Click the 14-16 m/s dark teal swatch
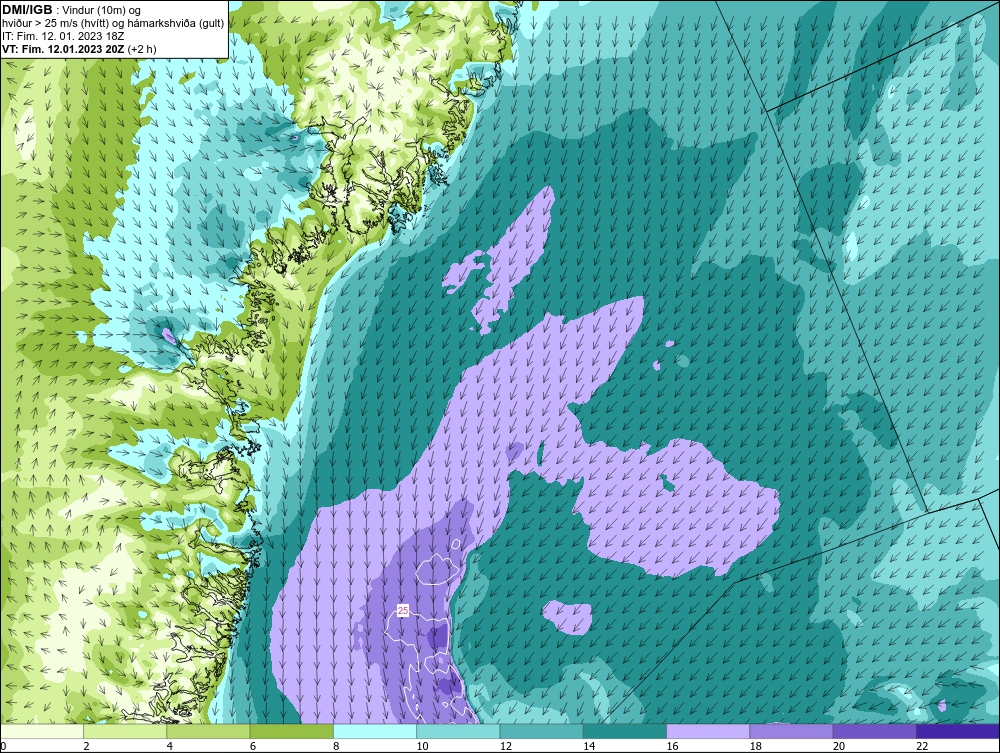The height and width of the screenshot is (753, 1000). tap(624, 731)
